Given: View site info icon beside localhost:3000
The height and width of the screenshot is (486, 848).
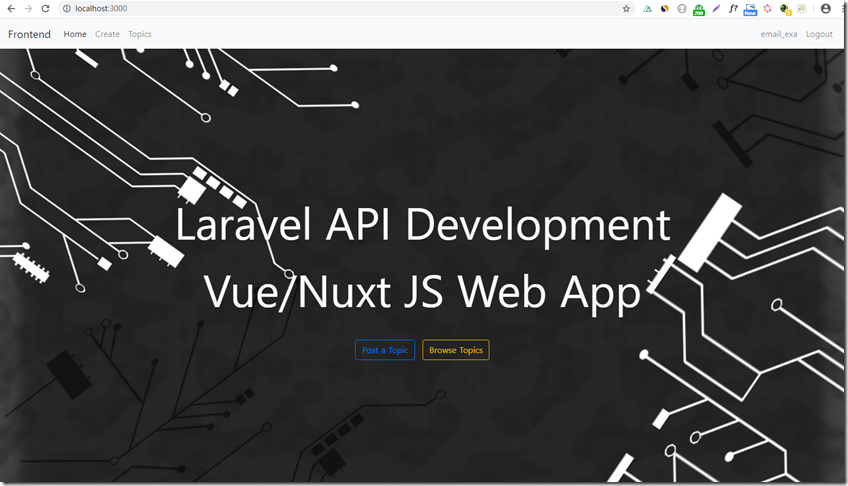Looking at the screenshot, I should 67,9.
